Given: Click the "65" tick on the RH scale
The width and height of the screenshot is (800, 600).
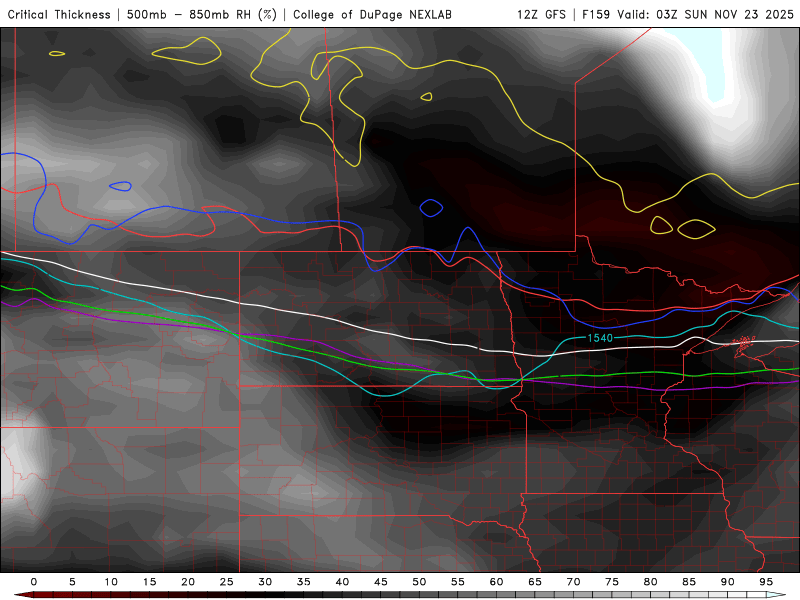Looking at the screenshot, I should [x=535, y=582].
